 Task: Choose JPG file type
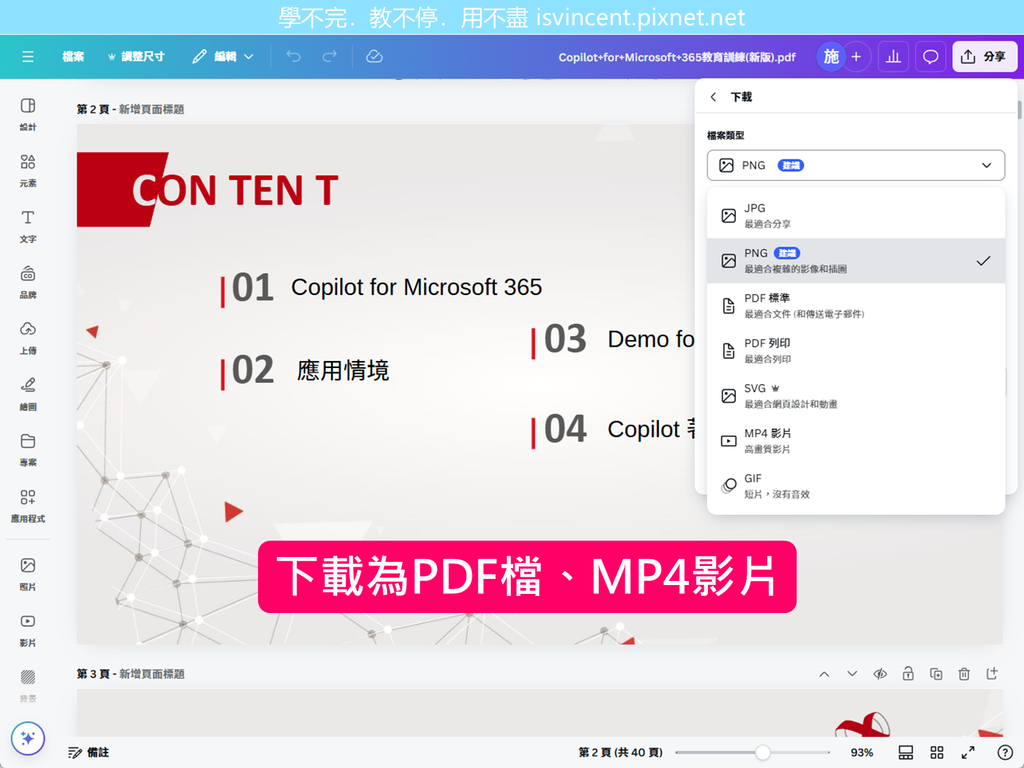[856, 216]
